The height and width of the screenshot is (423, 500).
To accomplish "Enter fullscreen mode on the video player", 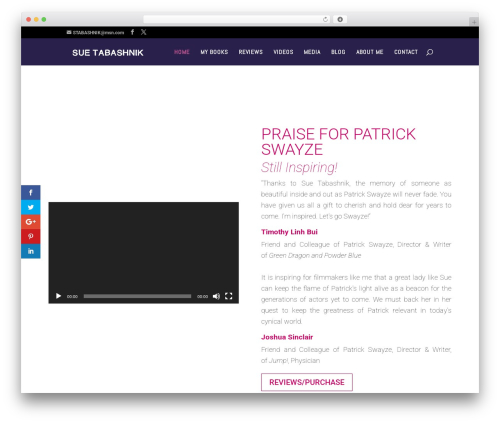I will 228,296.
